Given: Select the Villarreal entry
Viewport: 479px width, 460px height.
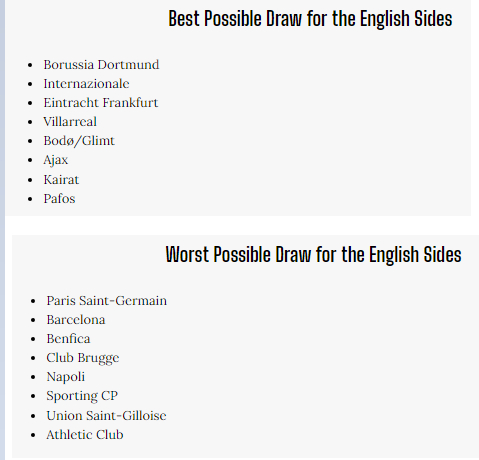Looking at the screenshot, I should tap(70, 122).
